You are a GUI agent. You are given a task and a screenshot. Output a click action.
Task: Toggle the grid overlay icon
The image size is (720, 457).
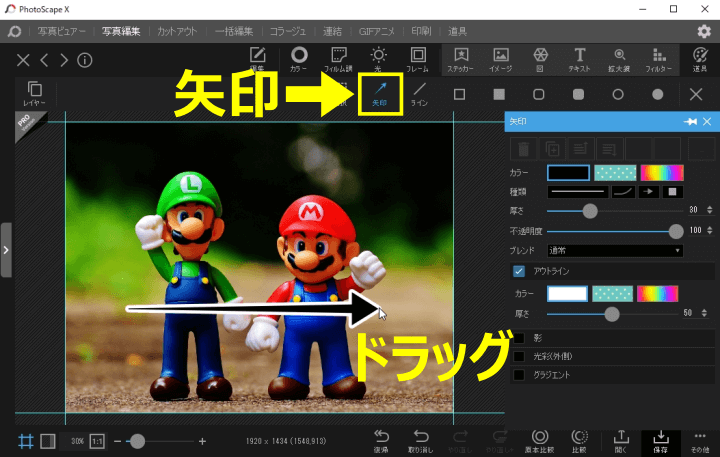tap(26, 441)
